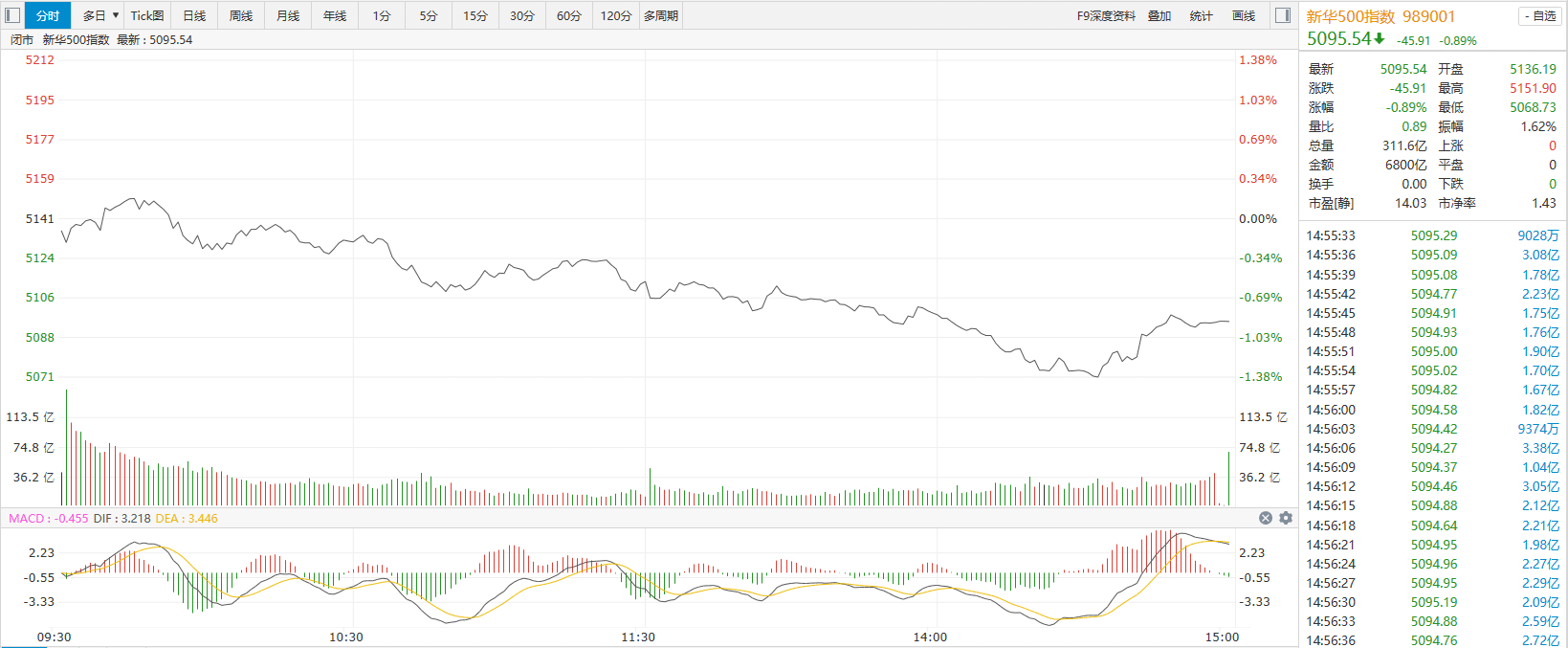
Task: Select the 日线 daily chart tab
Action: point(194,15)
